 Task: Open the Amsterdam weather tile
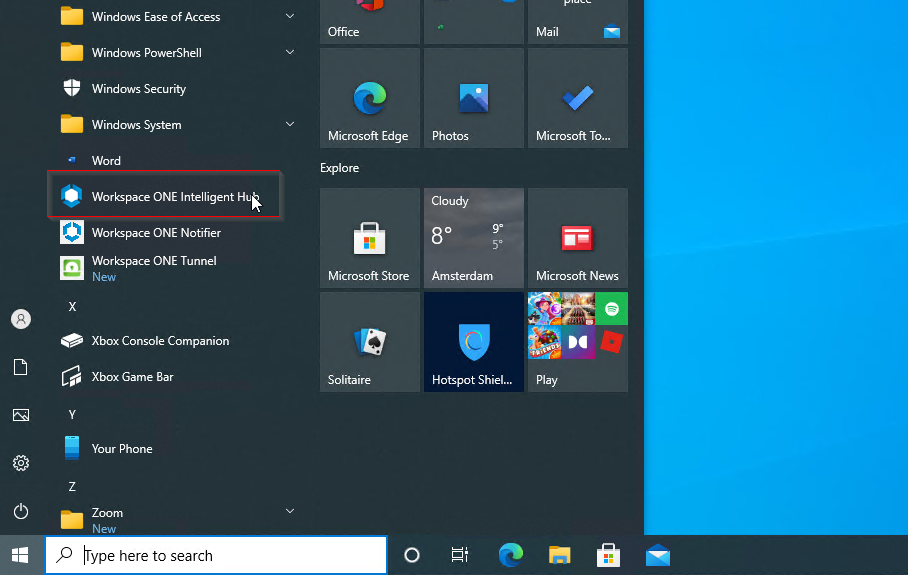473,238
